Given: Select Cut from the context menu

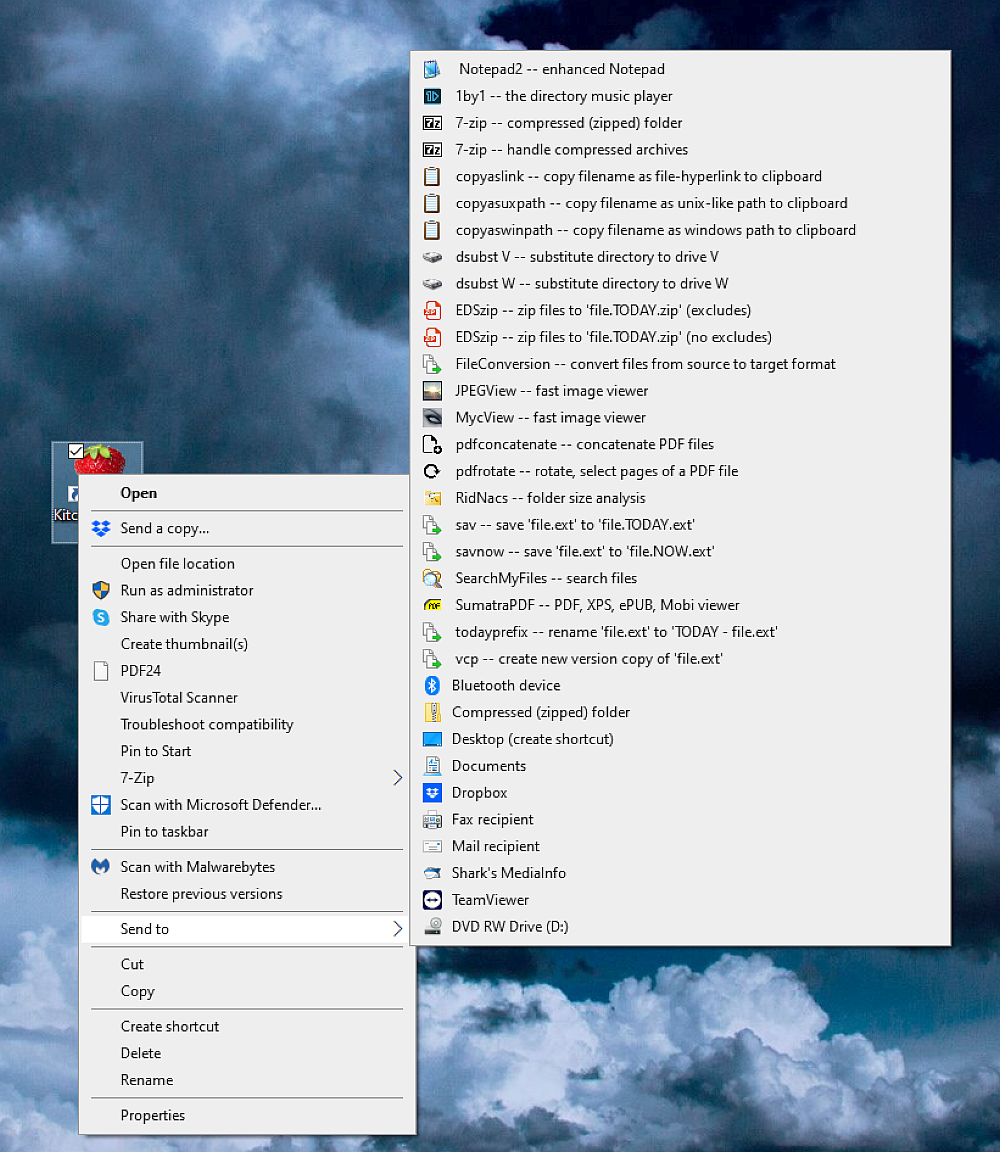Looking at the screenshot, I should pyautogui.click(x=247, y=965).
